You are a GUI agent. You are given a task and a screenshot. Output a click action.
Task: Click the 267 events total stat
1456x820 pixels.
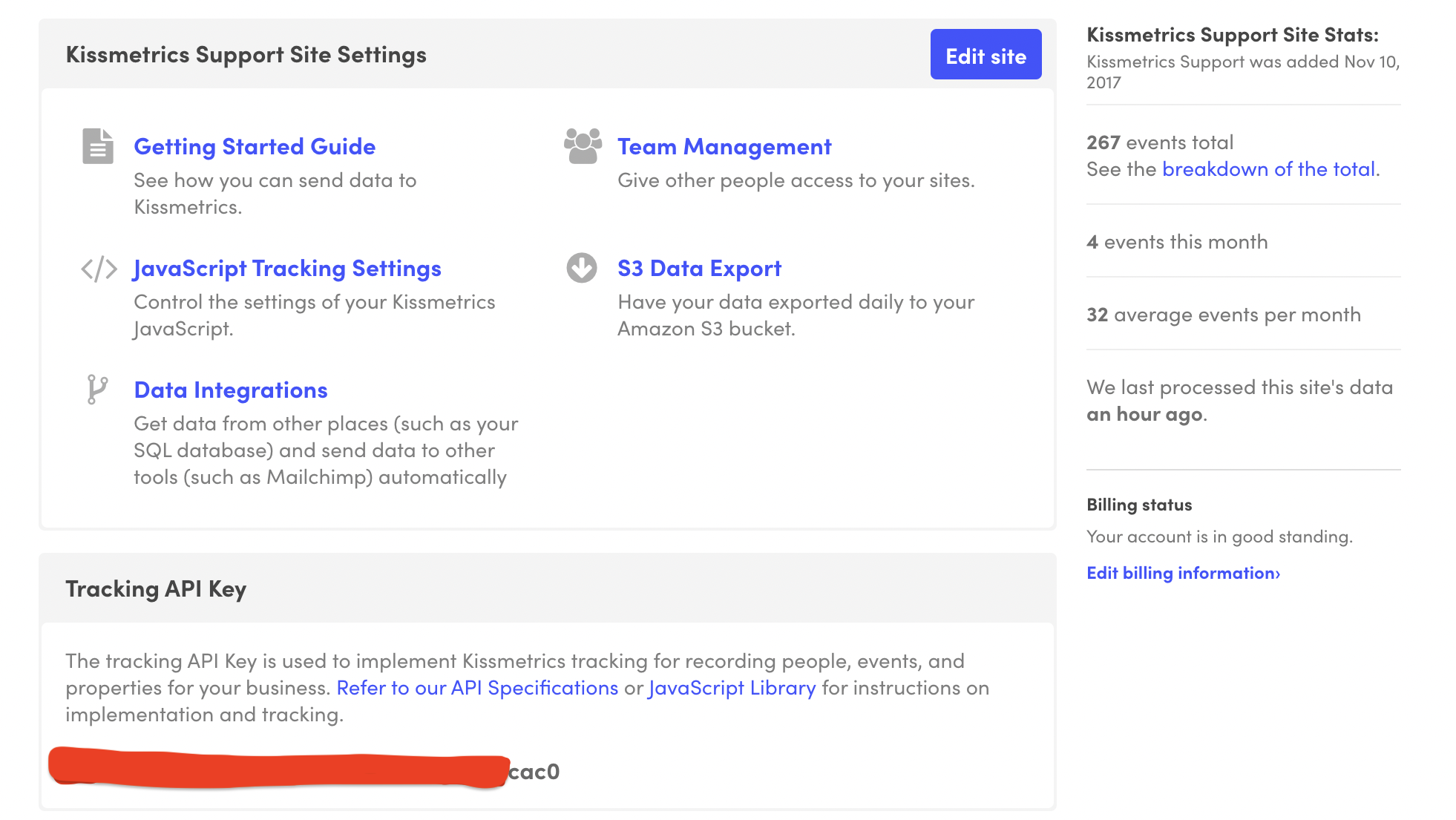[1159, 142]
